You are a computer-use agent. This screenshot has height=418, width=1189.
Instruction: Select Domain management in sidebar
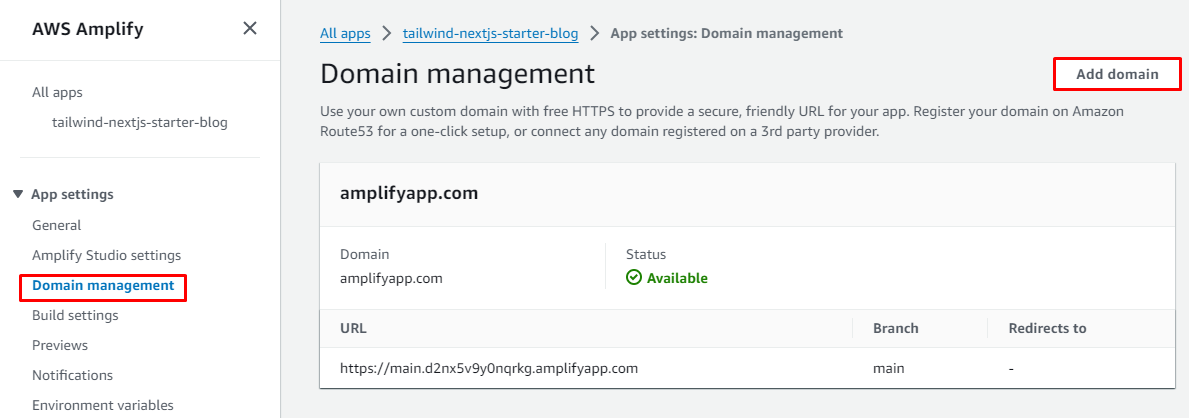click(103, 285)
